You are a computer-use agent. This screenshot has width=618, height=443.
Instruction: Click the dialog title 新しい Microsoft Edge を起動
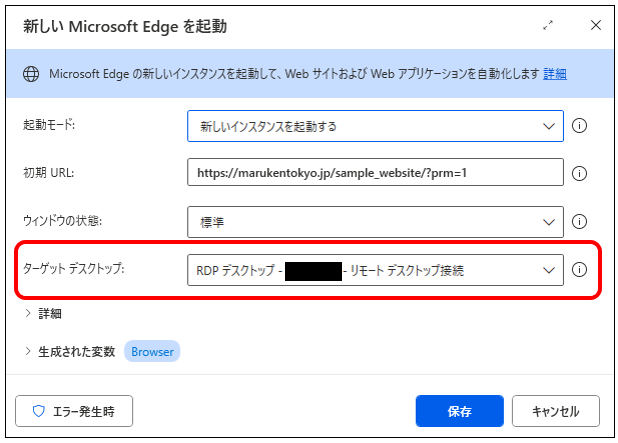(125, 26)
